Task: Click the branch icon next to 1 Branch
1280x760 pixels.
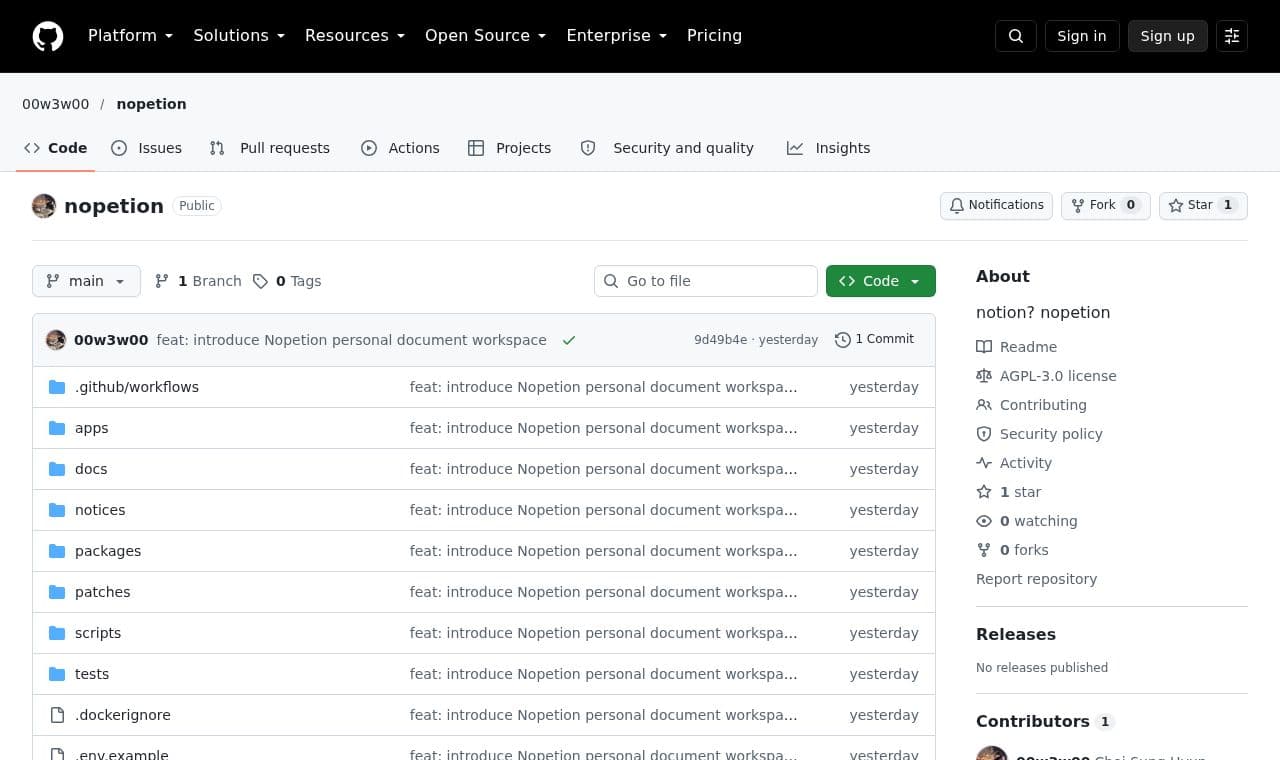Action: tap(162, 281)
